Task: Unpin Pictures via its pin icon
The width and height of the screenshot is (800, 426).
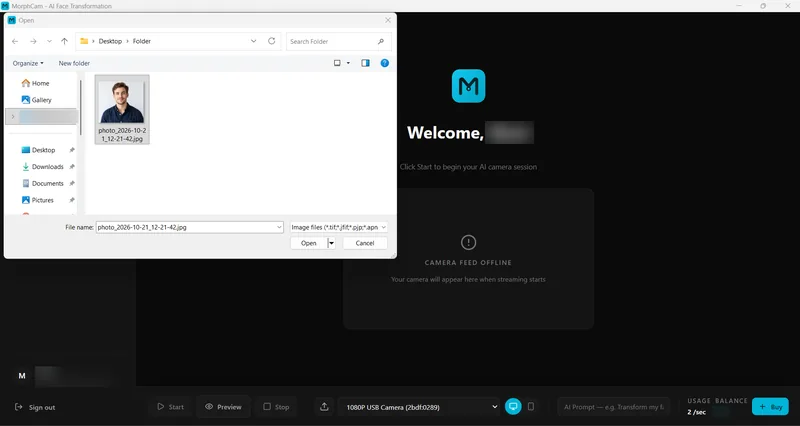Action: [72, 200]
